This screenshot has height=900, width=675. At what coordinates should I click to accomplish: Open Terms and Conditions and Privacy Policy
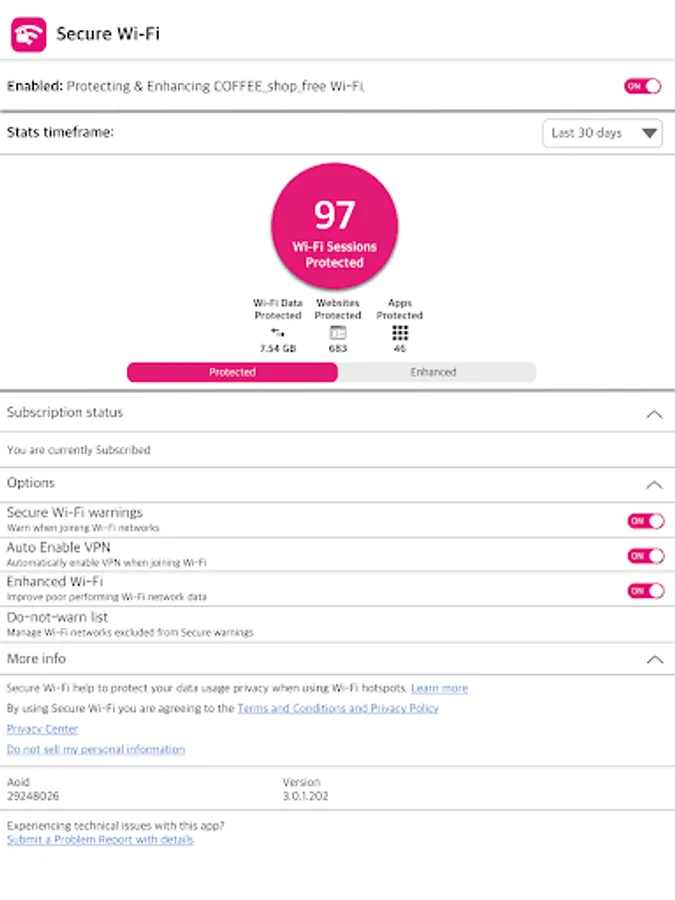(x=338, y=708)
